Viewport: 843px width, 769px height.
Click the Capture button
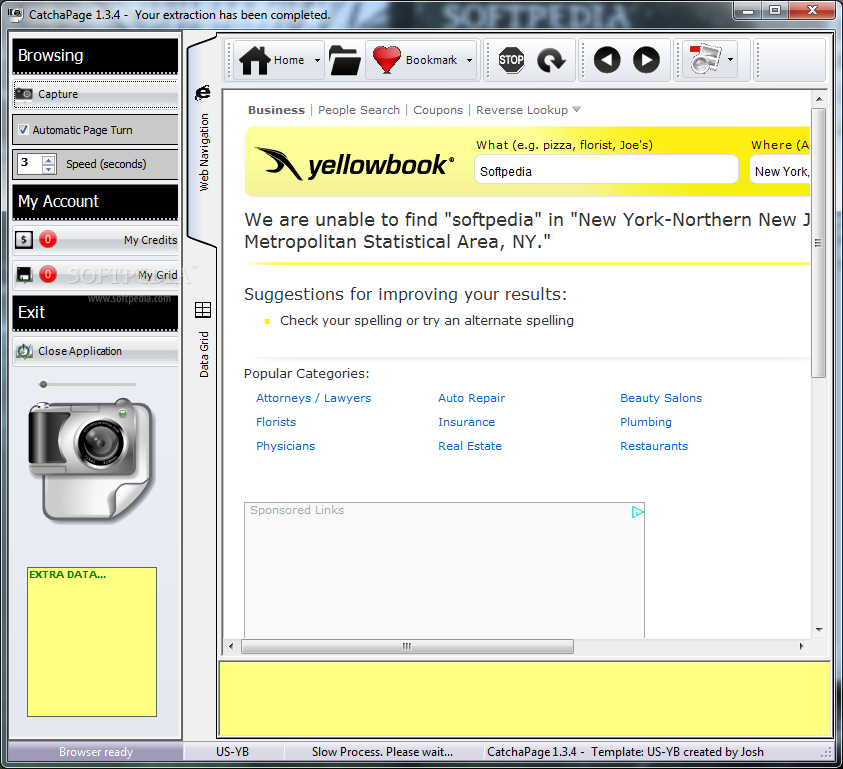click(x=95, y=94)
